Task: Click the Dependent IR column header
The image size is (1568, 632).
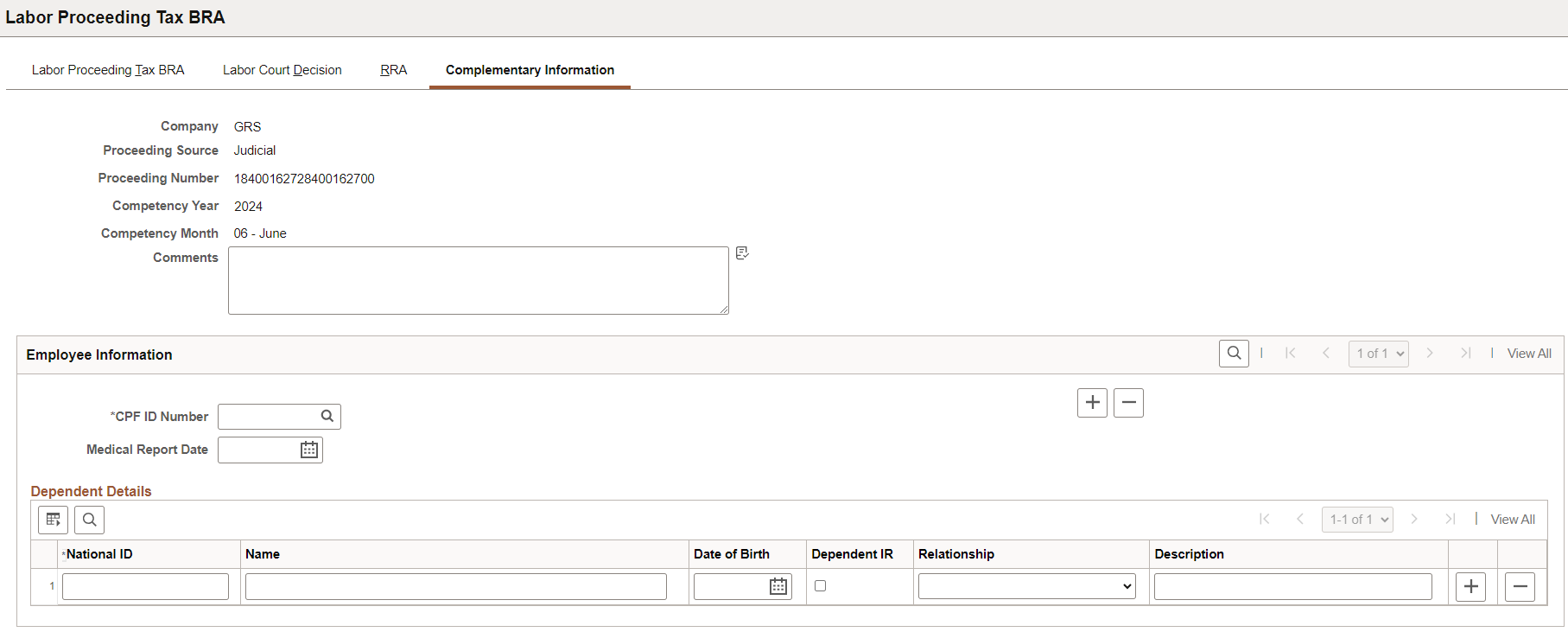Action: [853, 554]
